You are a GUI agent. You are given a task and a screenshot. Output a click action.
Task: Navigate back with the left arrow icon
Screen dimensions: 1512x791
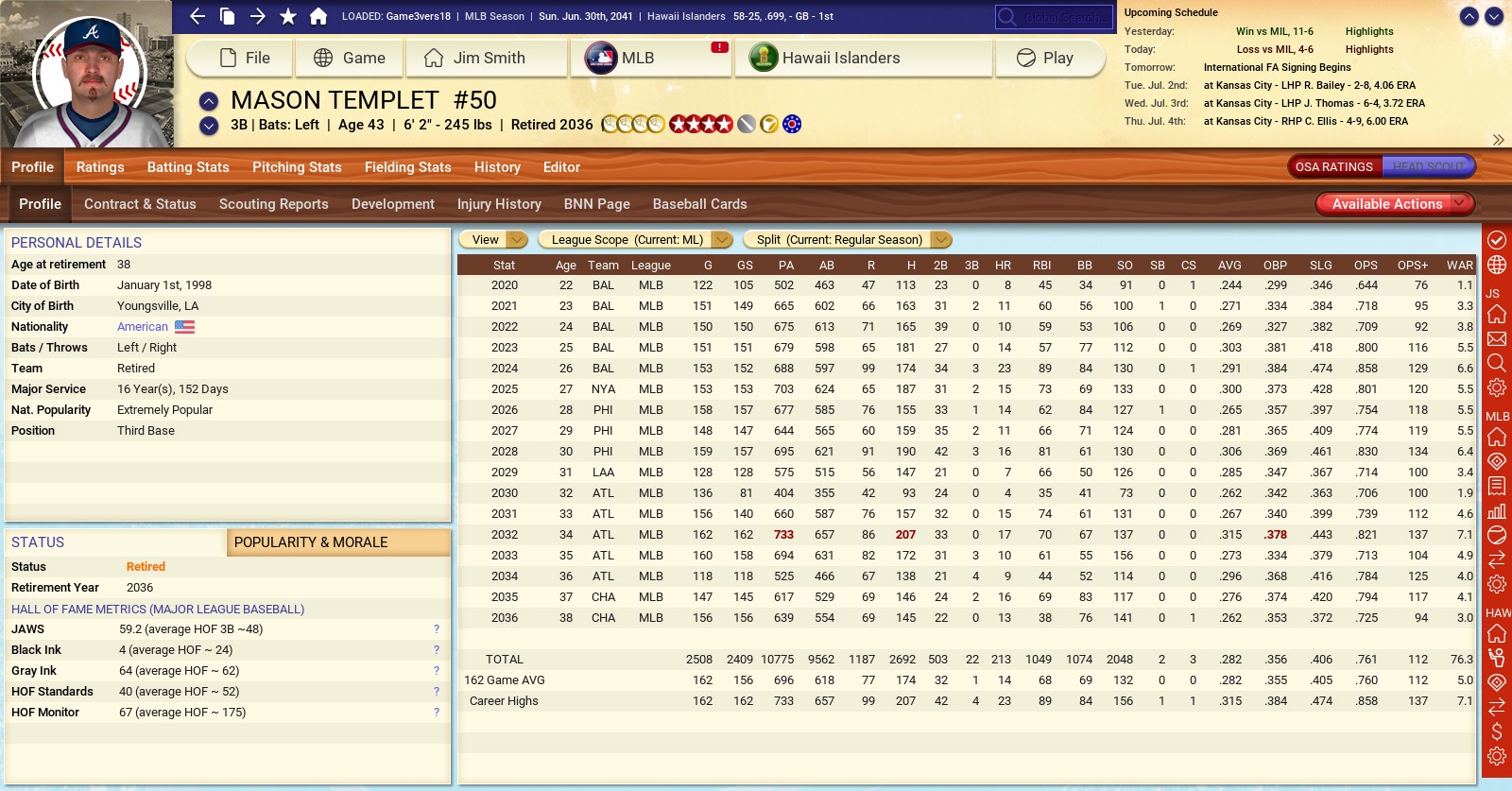click(x=198, y=16)
